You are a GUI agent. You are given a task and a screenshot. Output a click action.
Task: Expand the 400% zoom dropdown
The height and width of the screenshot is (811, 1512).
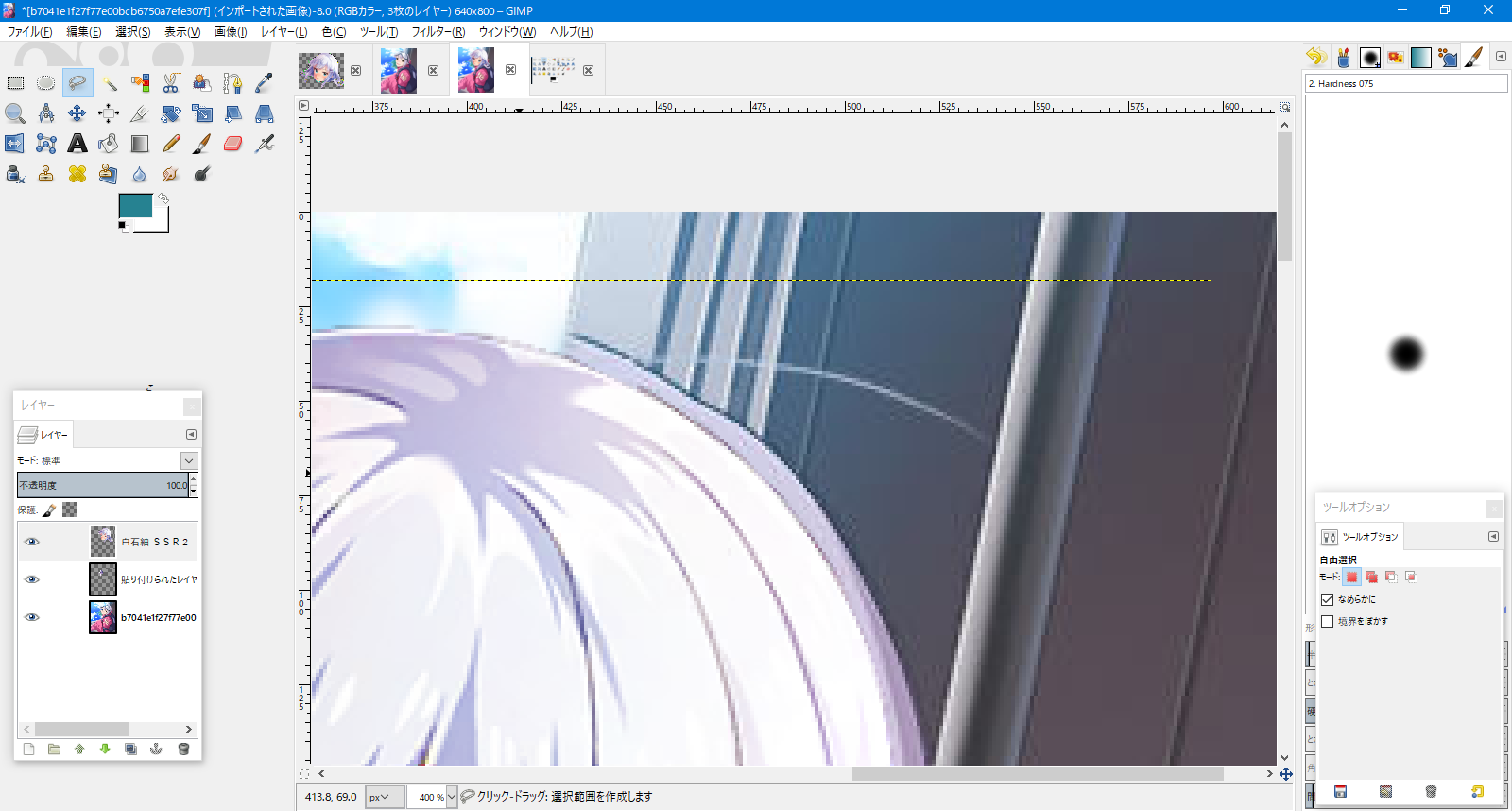tap(452, 797)
